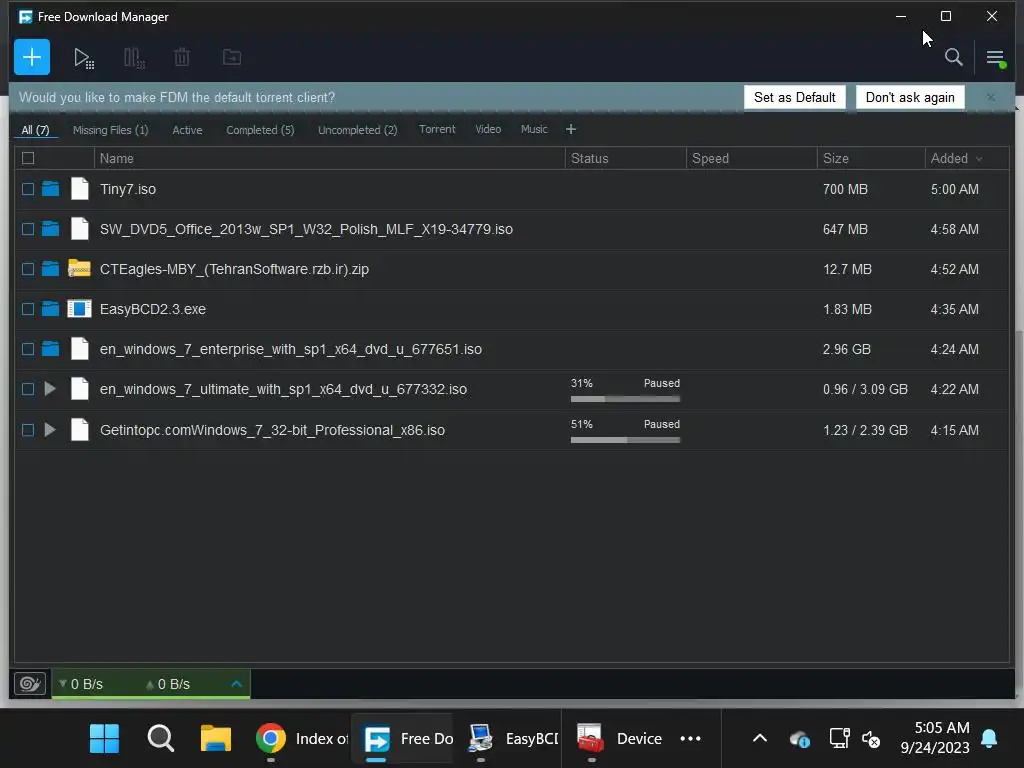Open folder for CTEagles-MBY zip

[50, 268]
